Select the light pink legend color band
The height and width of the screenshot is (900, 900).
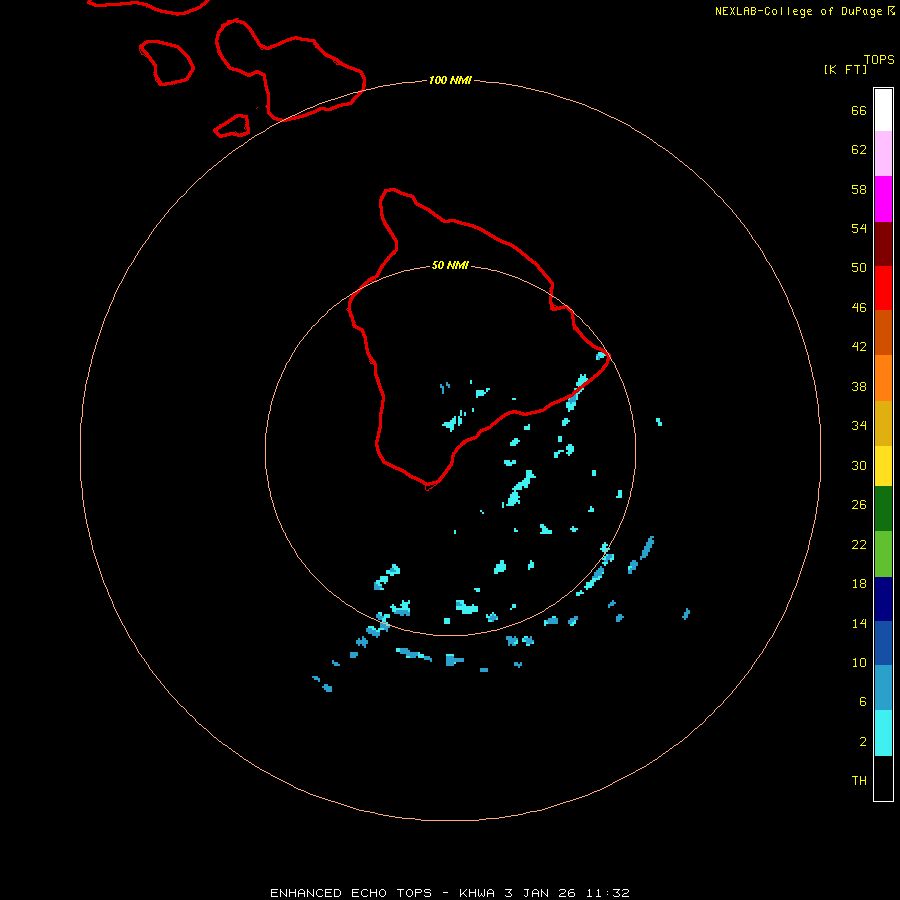point(883,153)
